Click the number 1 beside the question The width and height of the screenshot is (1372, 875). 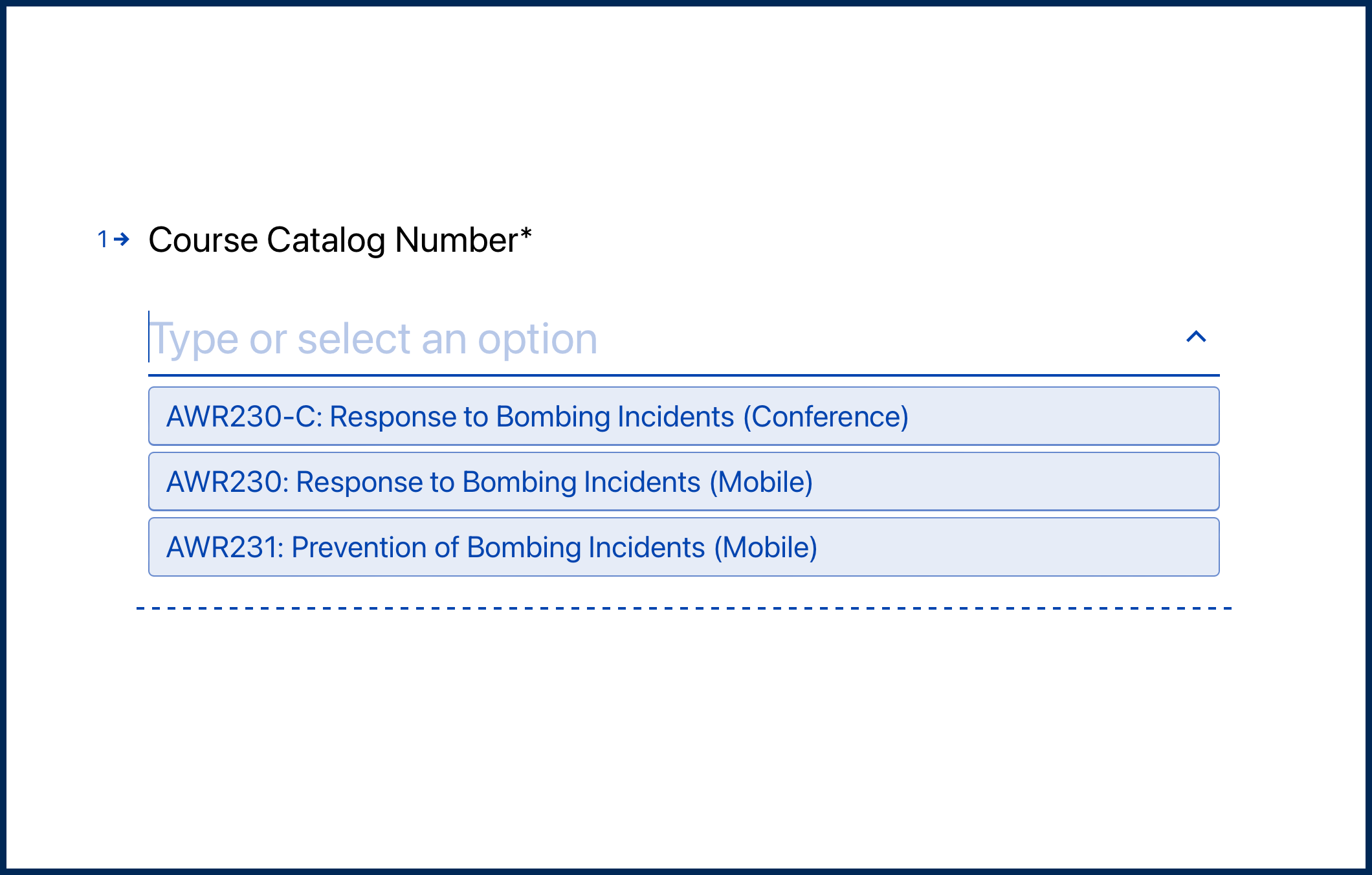click(102, 239)
